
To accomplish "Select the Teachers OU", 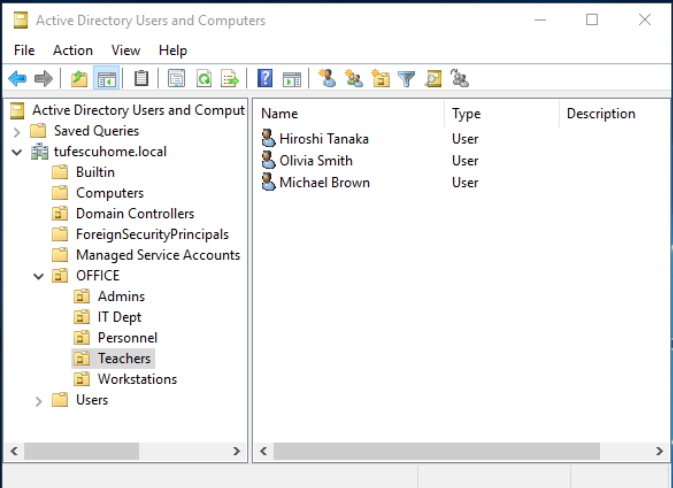I will click(x=124, y=358).
